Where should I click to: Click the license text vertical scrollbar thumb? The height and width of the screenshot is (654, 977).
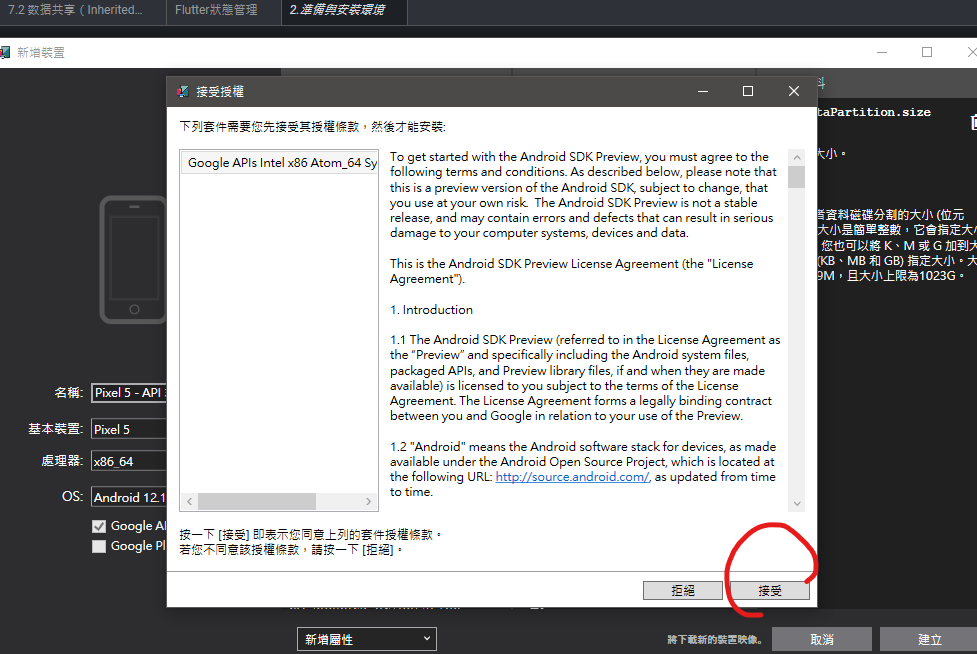point(796,177)
